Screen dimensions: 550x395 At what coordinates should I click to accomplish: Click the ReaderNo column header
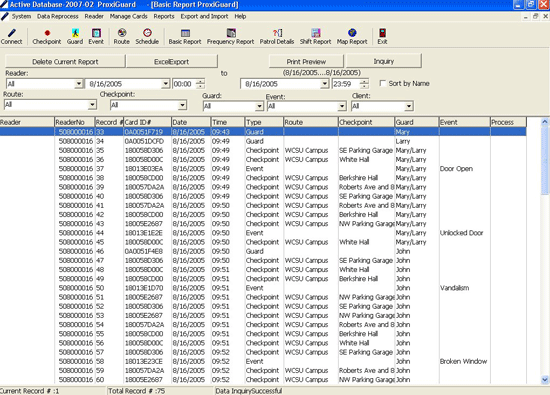click(75, 122)
